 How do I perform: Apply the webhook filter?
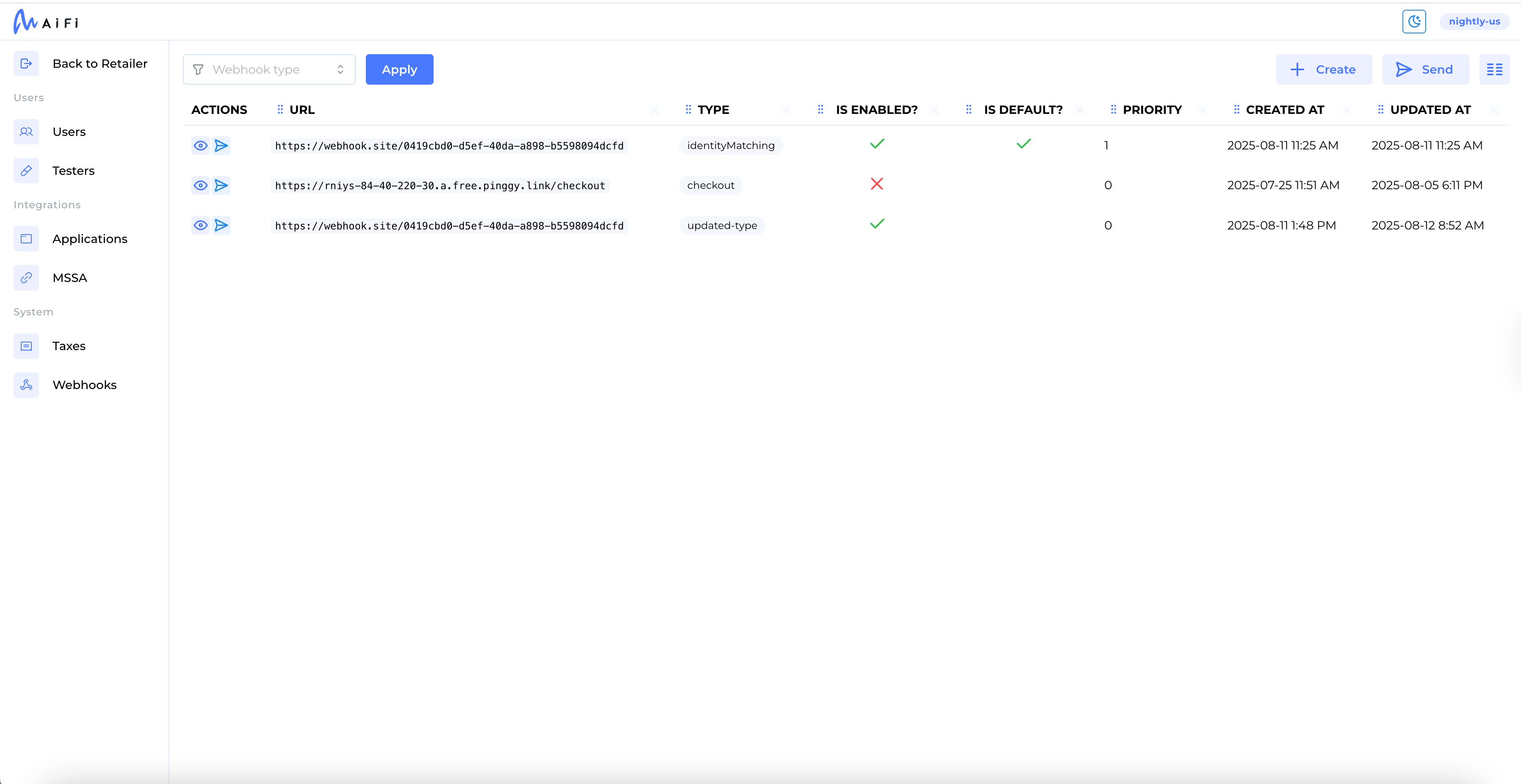point(399,69)
